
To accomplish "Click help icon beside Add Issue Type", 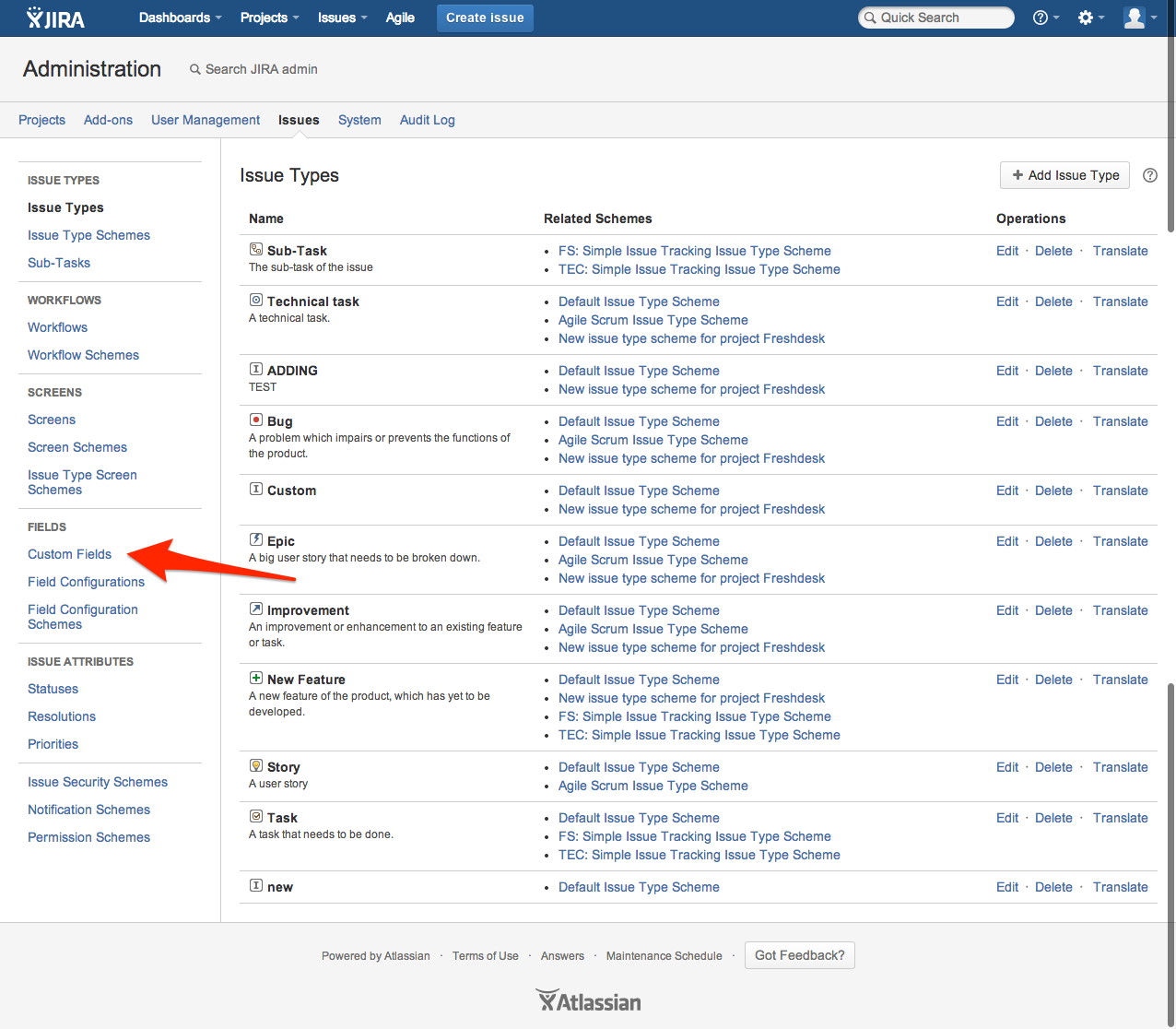I will (x=1149, y=175).
